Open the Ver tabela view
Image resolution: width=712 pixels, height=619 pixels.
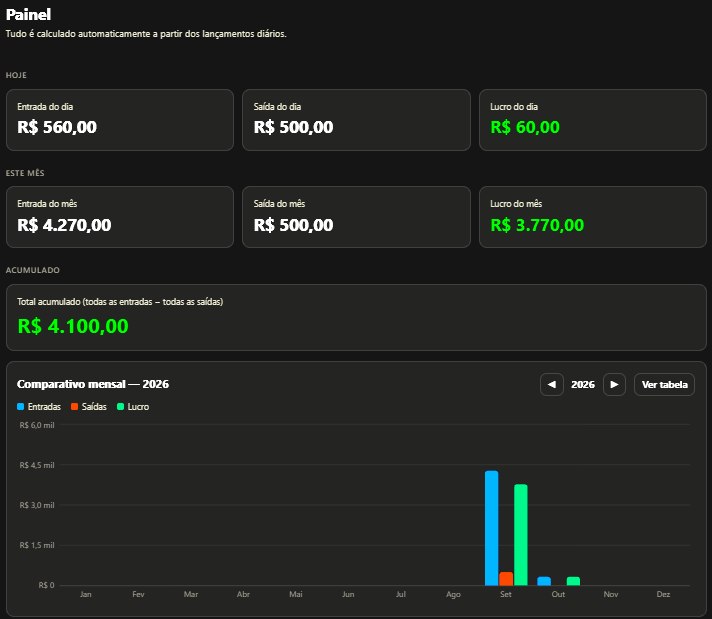(x=664, y=385)
